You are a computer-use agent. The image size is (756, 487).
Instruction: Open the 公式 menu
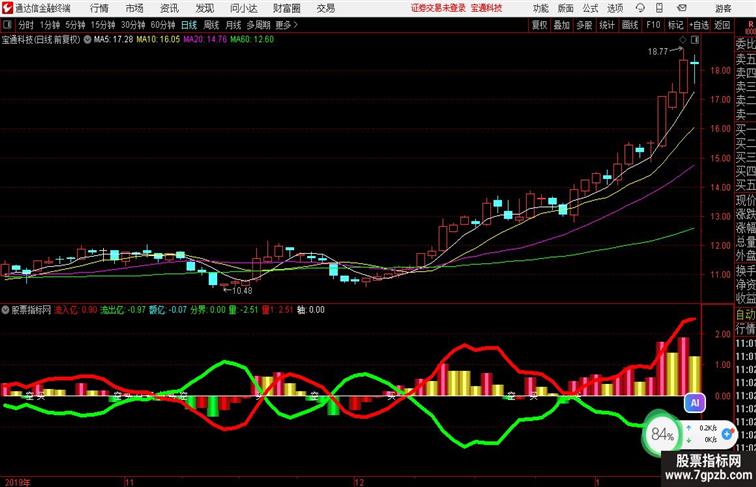(590, 8)
